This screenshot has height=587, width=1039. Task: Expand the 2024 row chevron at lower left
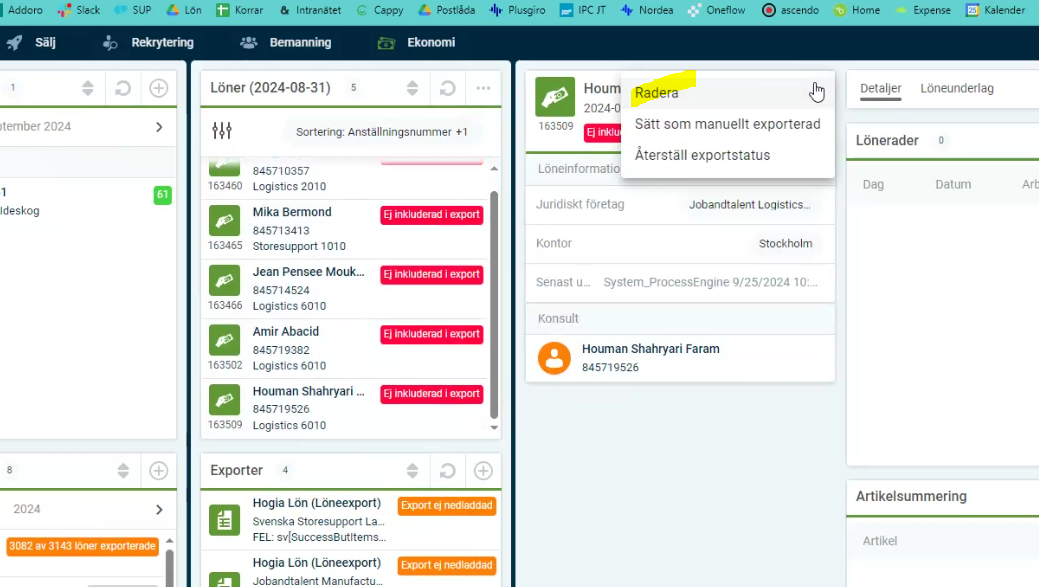tap(158, 510)
